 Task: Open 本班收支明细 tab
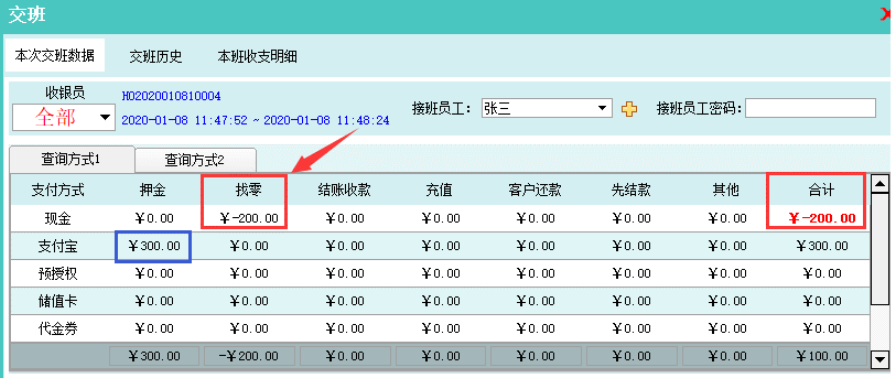pyautogui.click(x=257, y=56)
